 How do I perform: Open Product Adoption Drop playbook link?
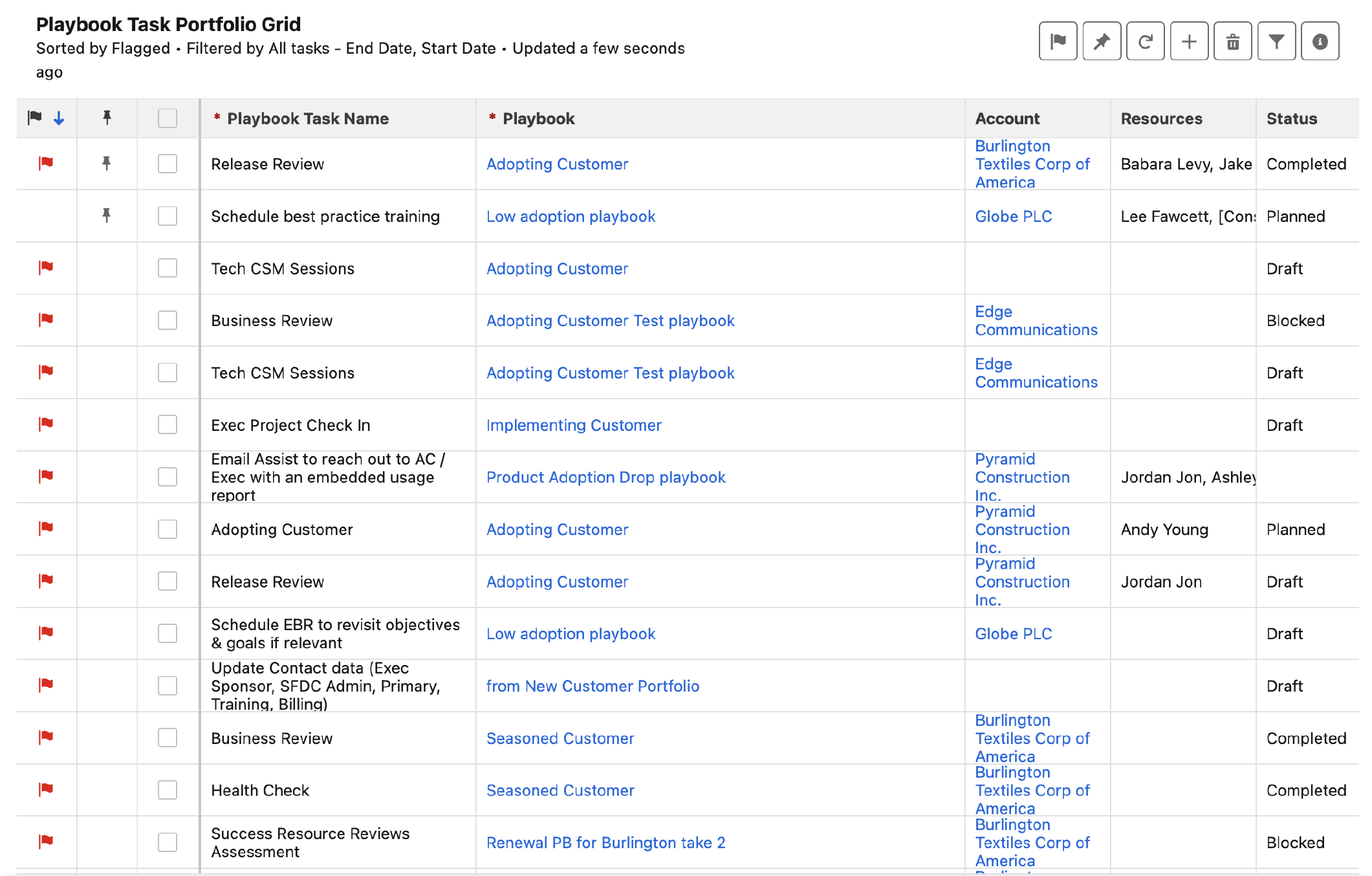tap(605, 477)
